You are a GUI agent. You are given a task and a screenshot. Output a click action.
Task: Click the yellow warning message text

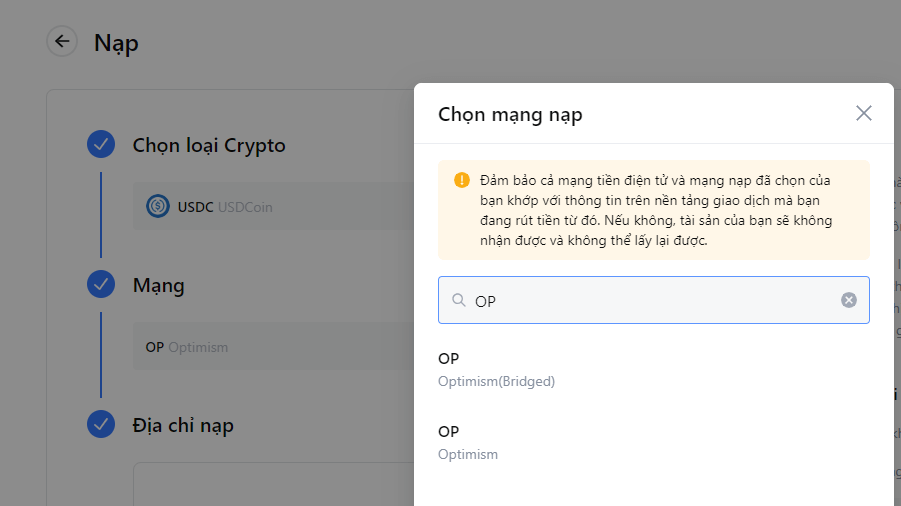[x=656, y=210]
